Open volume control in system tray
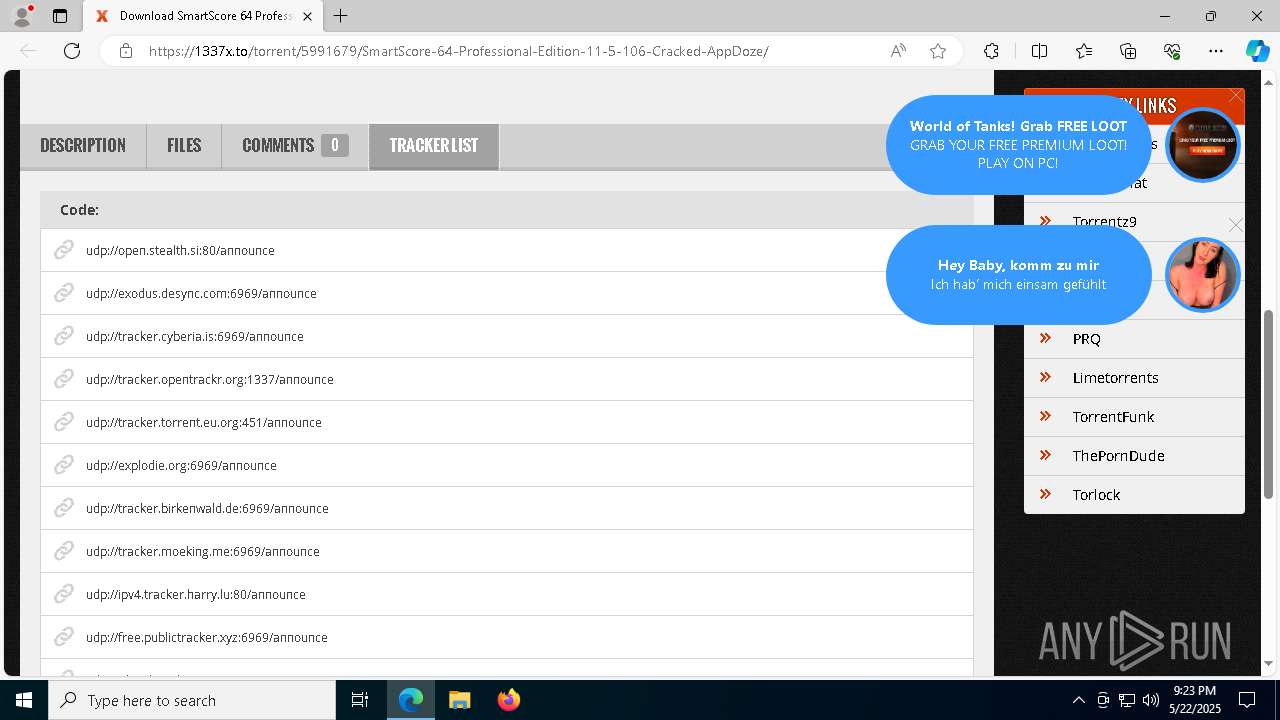Screen dimensions: 1280x720 (1151, 700)
